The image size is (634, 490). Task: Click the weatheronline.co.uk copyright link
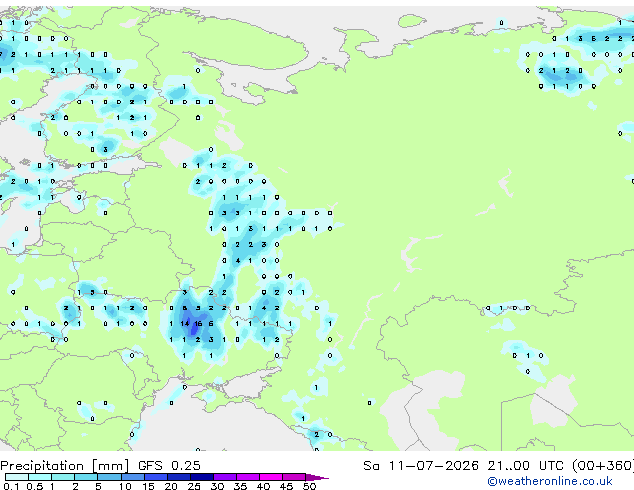[550, 481]
